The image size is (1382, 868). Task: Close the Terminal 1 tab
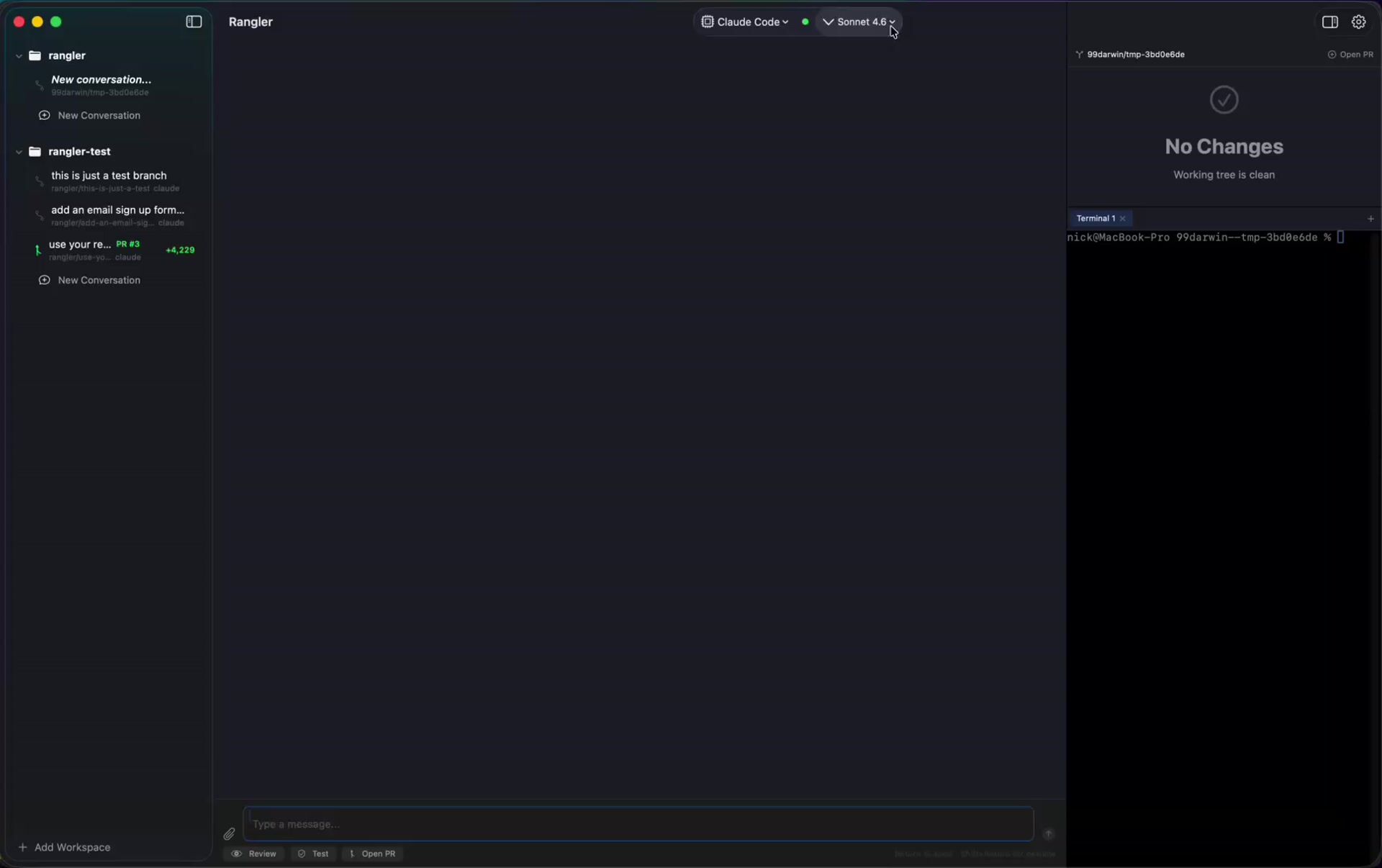click(x=1123, y=219)
